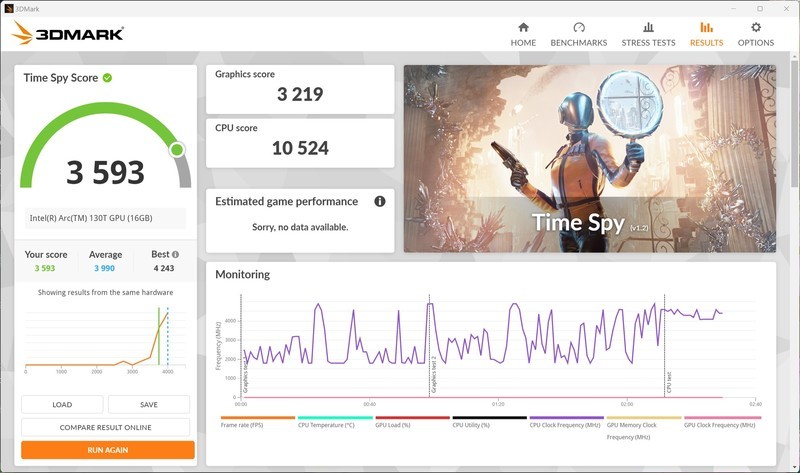The image size is (800, 473).
Task: Click the Results orange bars icon
Action: pos(706,27)
